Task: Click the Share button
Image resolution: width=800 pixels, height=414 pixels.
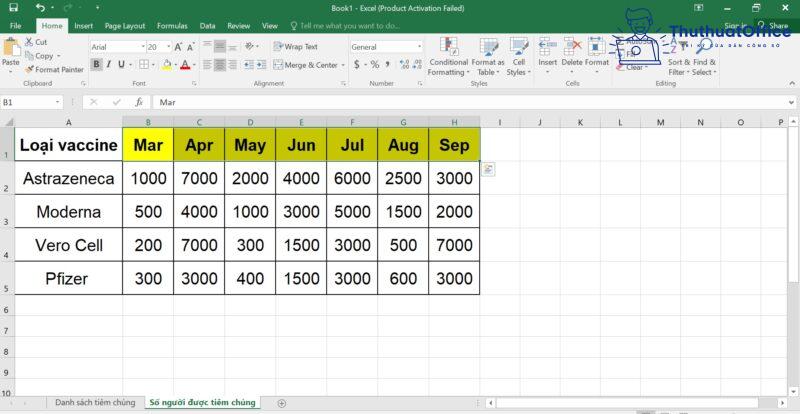Action: [773, 26]
